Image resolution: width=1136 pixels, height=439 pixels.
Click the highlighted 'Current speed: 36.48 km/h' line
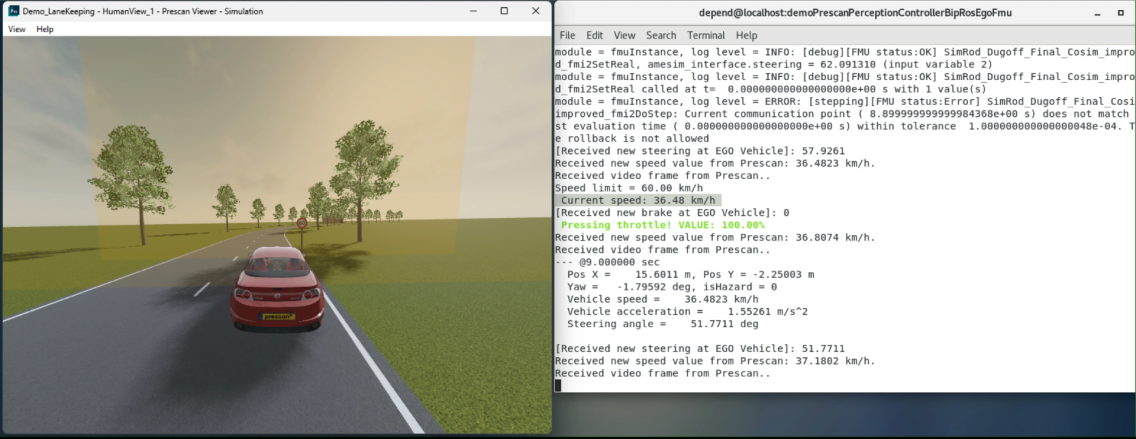coord(638,201)
